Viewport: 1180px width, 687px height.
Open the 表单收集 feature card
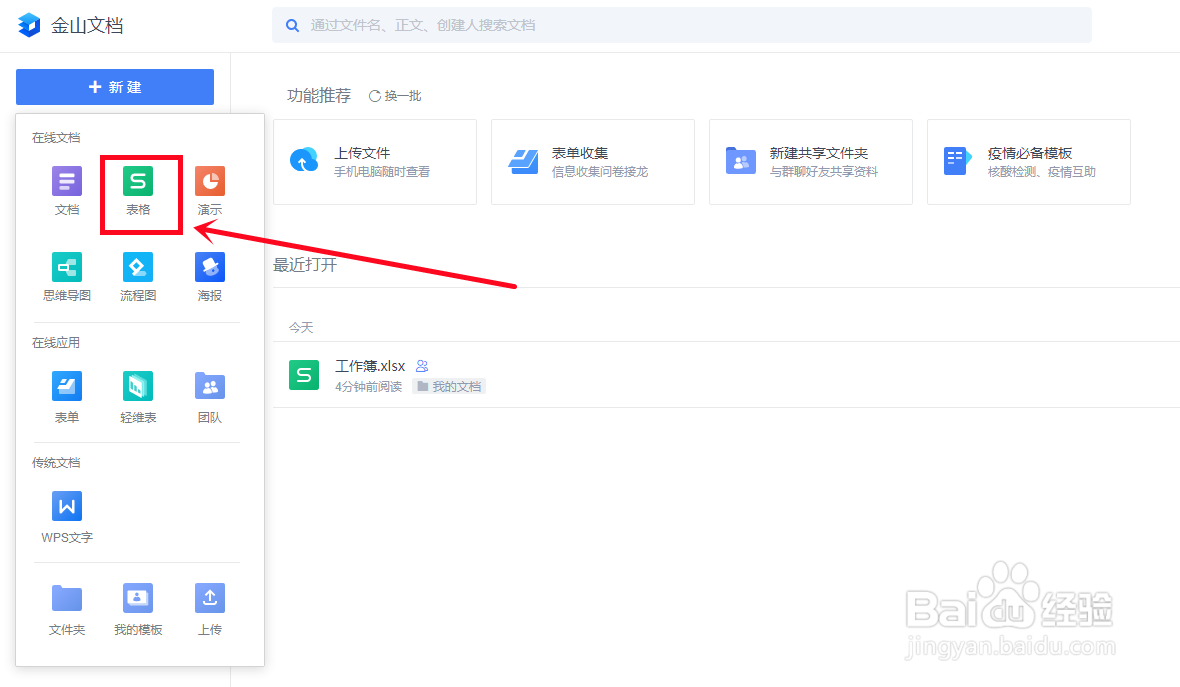(592, 162)
